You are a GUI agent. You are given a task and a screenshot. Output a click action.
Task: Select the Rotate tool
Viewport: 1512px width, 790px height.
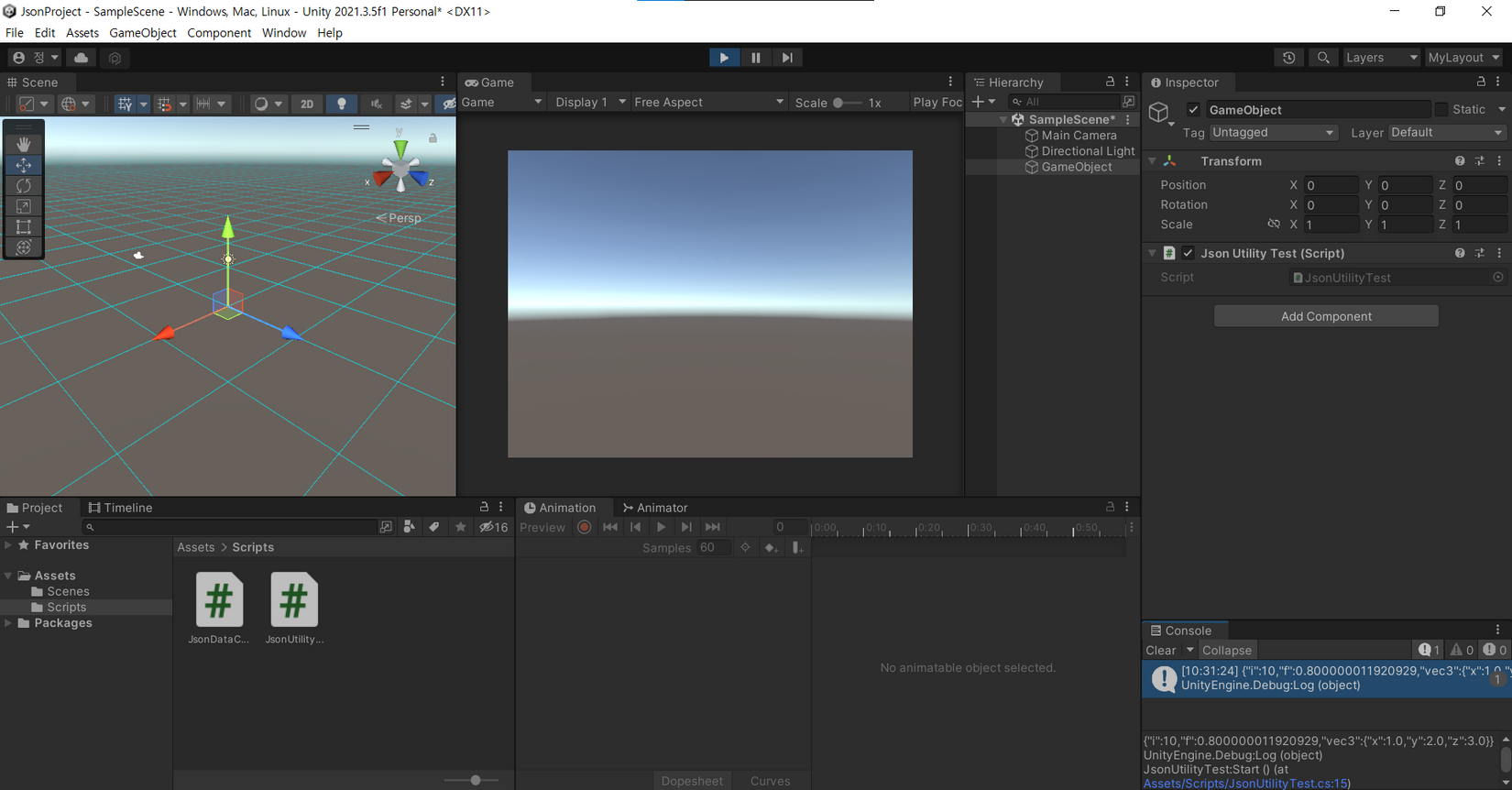click(24, 185)
